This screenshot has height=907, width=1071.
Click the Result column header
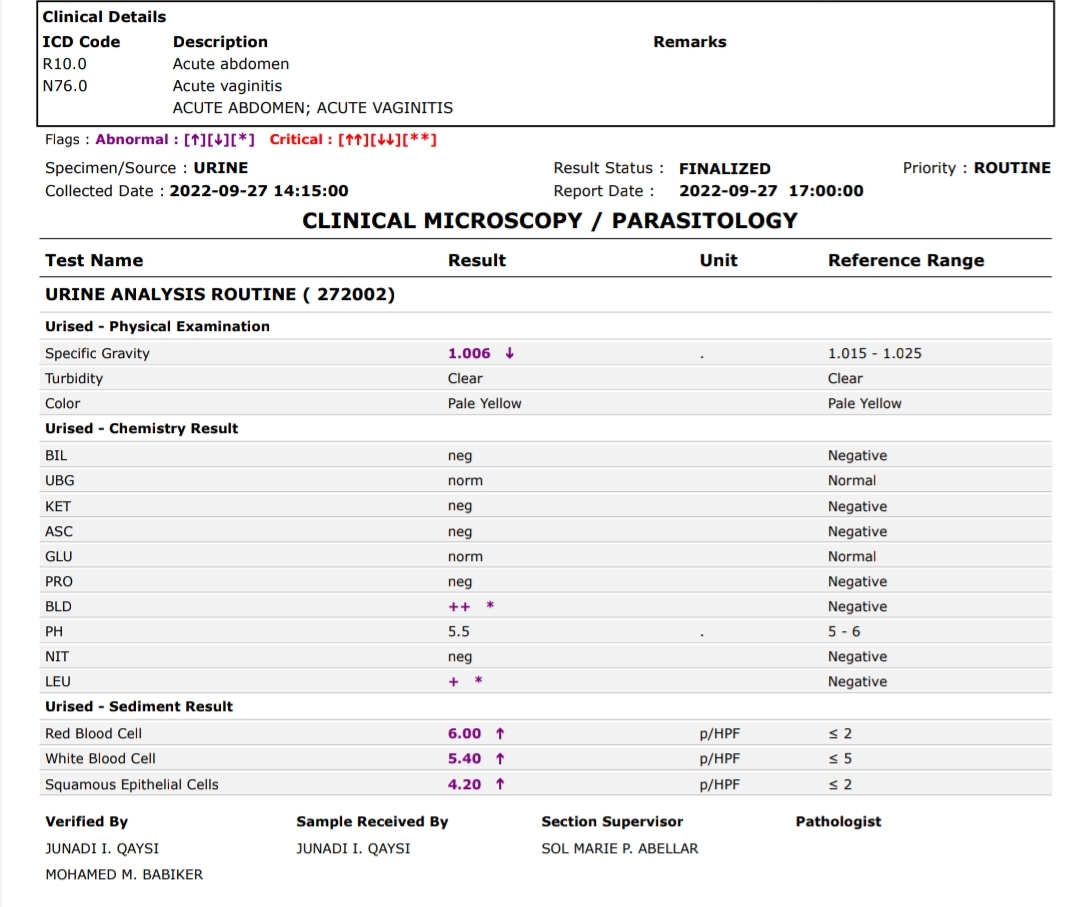pos(477,260)
